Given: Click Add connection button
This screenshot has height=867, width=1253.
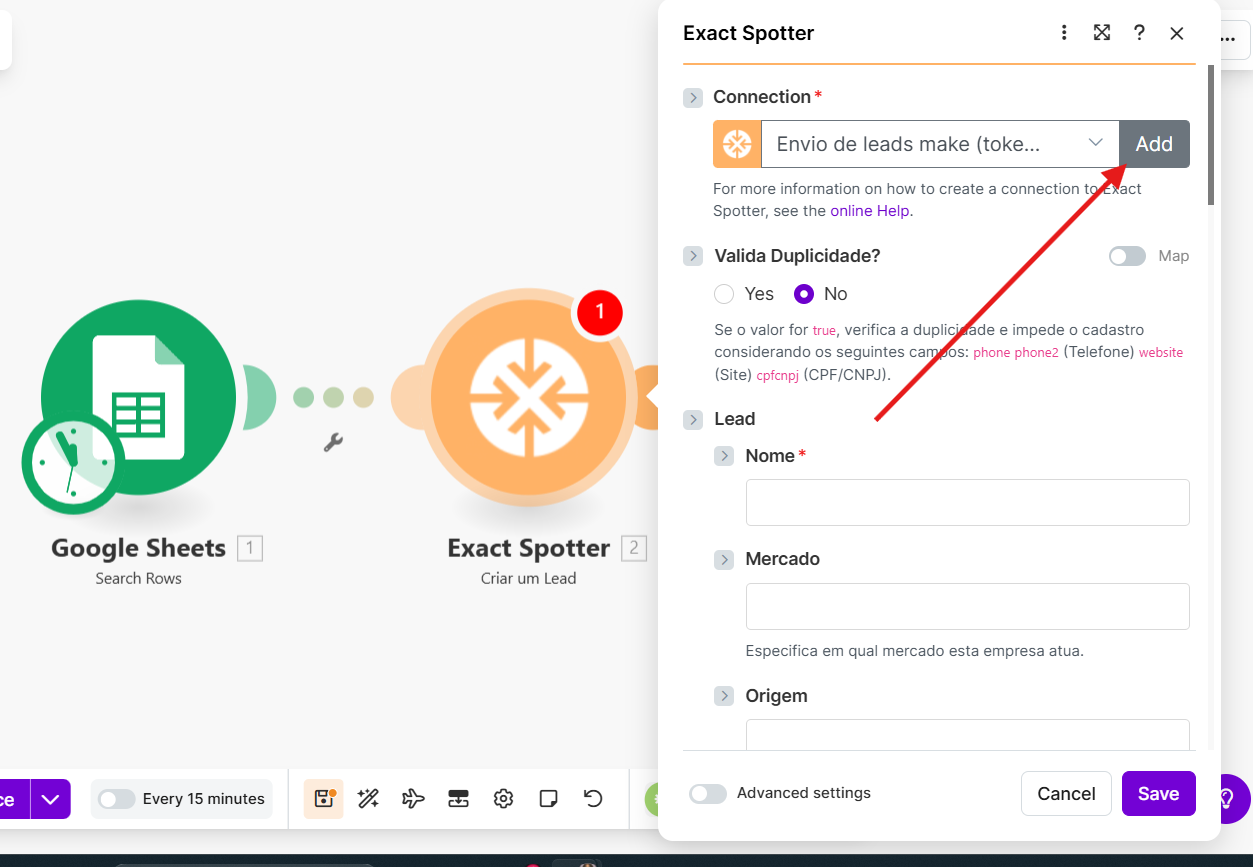Looking at the screenshot, I should 1154,144.
